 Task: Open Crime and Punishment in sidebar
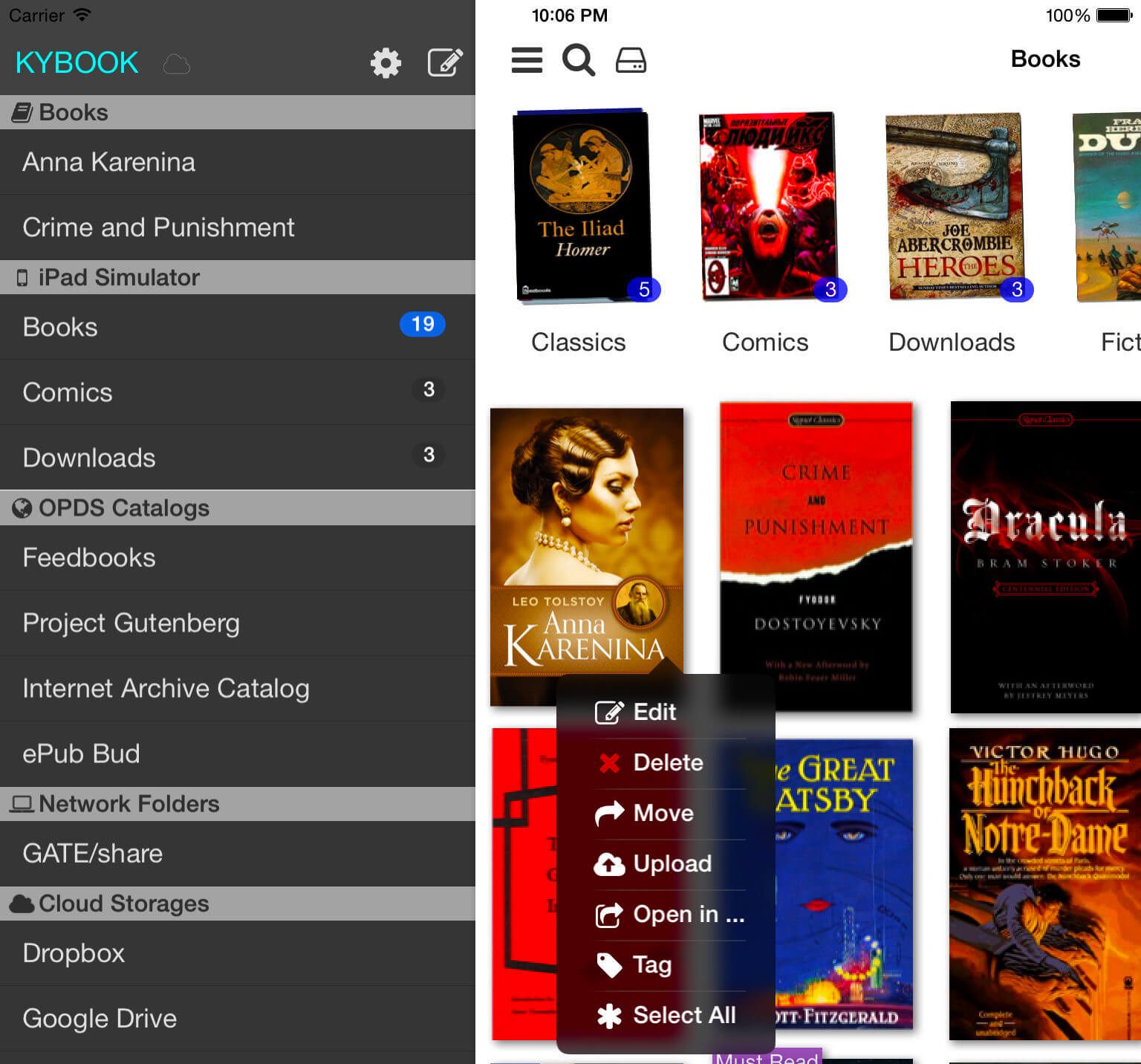click(x=238, y=227)
